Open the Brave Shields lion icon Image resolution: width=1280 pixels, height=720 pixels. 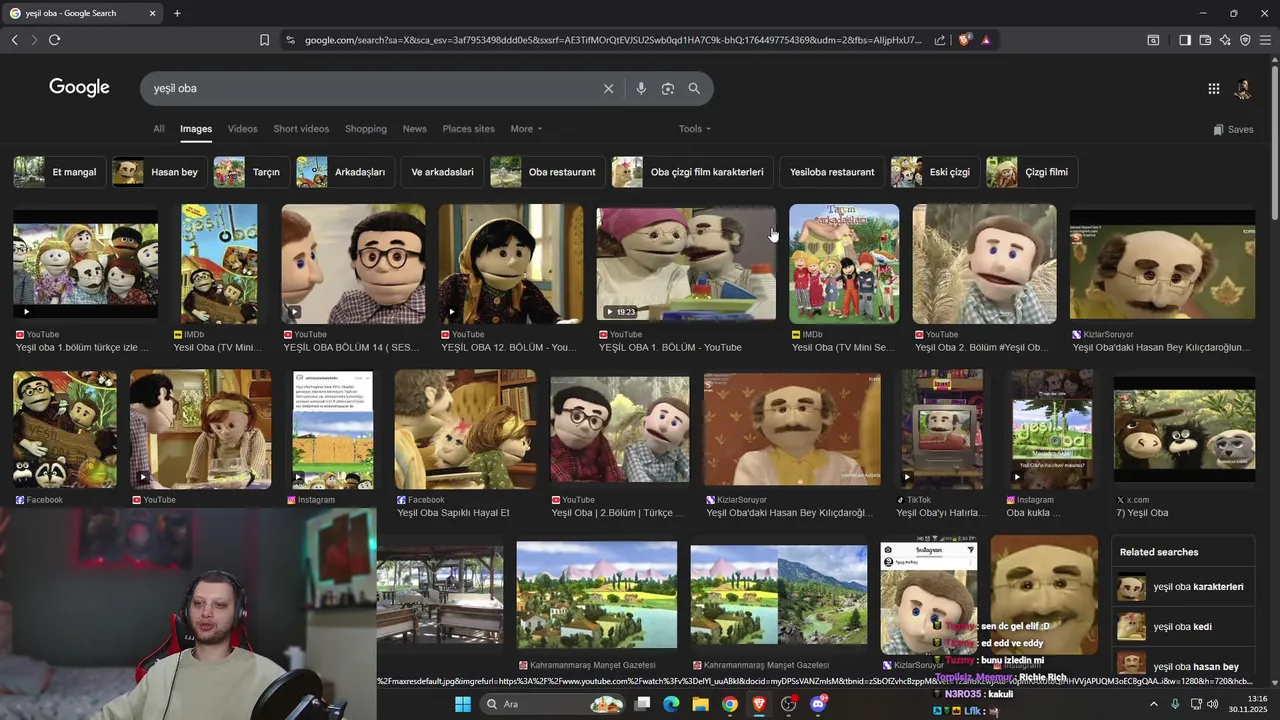point(964,40)
